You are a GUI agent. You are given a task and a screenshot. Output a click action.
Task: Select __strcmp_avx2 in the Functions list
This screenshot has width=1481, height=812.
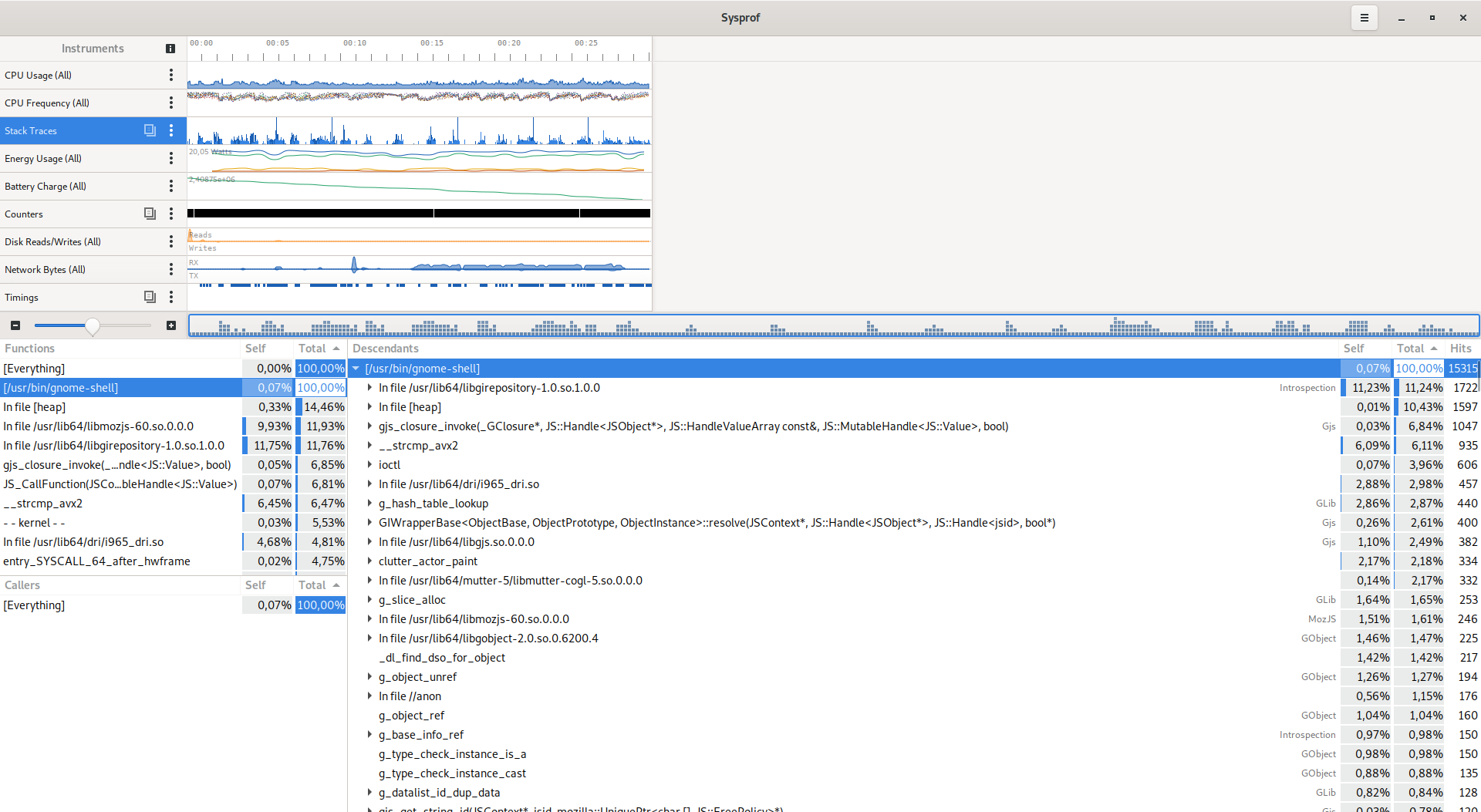[173, 504]
